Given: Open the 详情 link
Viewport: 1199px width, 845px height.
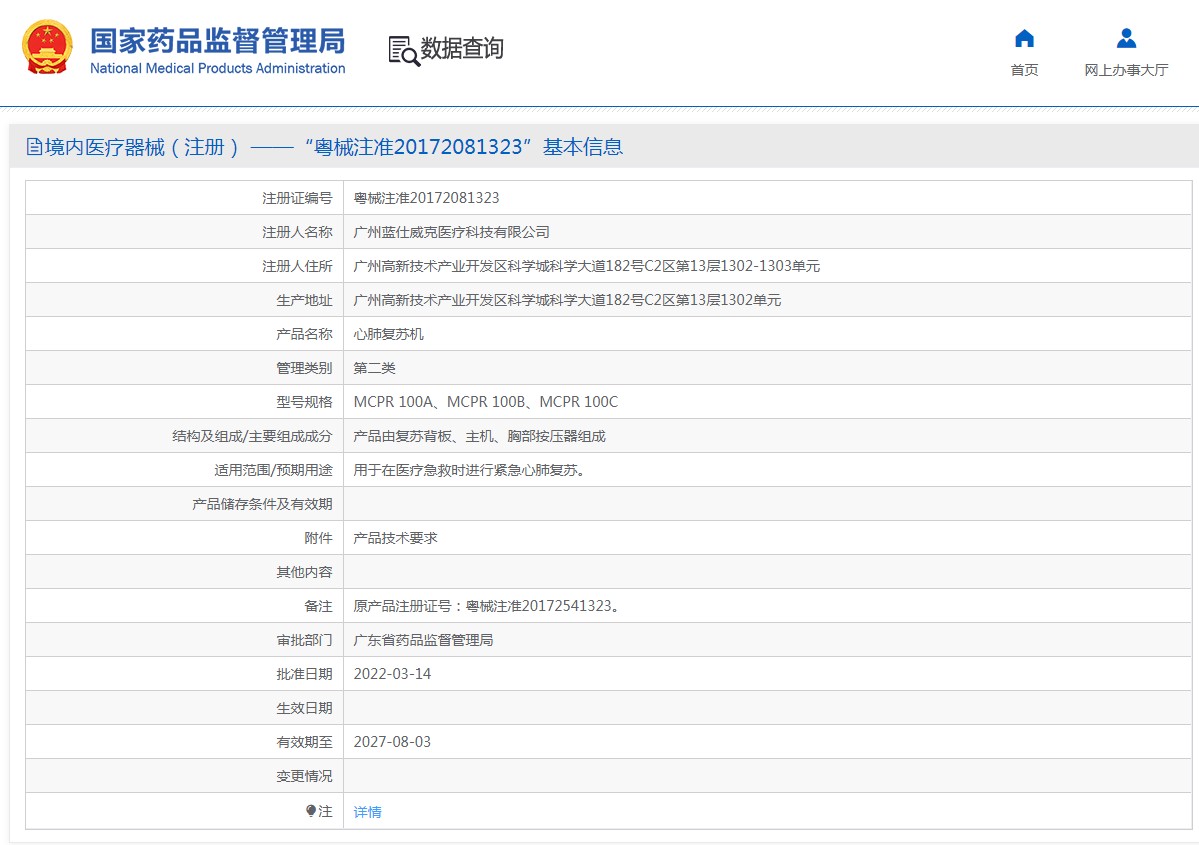Looking at the screenshot, I should tap(367, 811).
